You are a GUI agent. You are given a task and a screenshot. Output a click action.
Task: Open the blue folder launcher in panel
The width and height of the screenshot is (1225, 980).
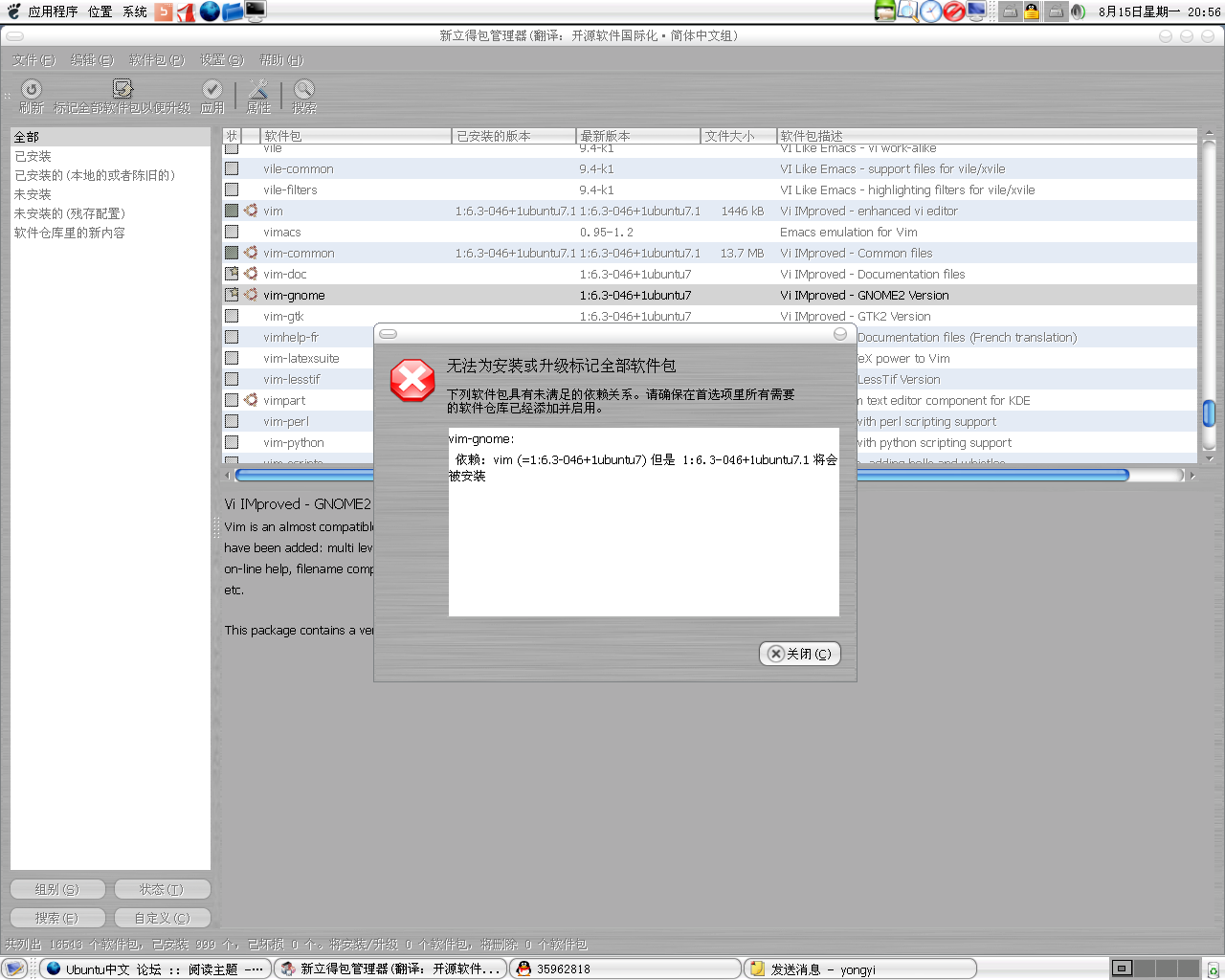click(x=233, y=11)
